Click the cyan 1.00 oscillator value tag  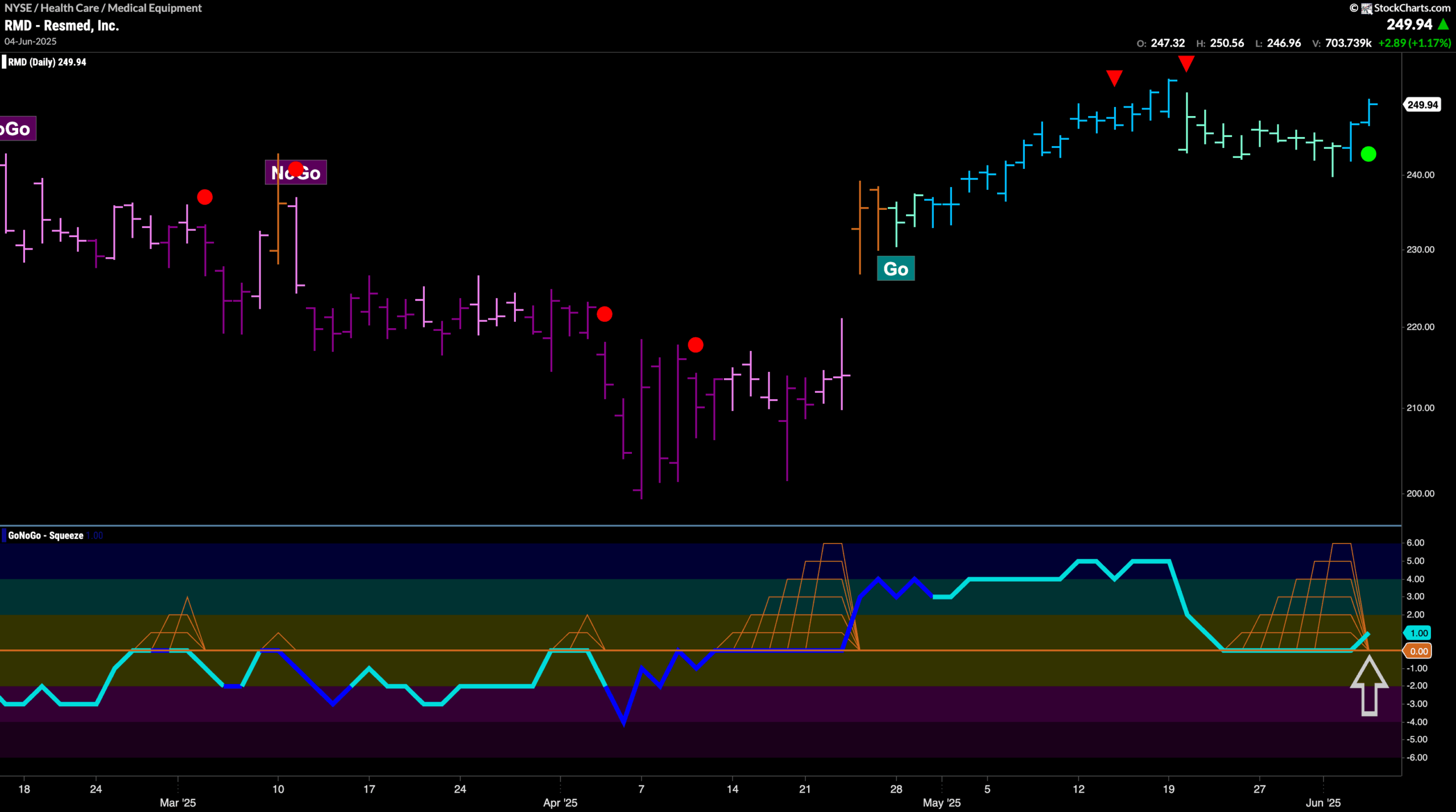coord(1418,633)
